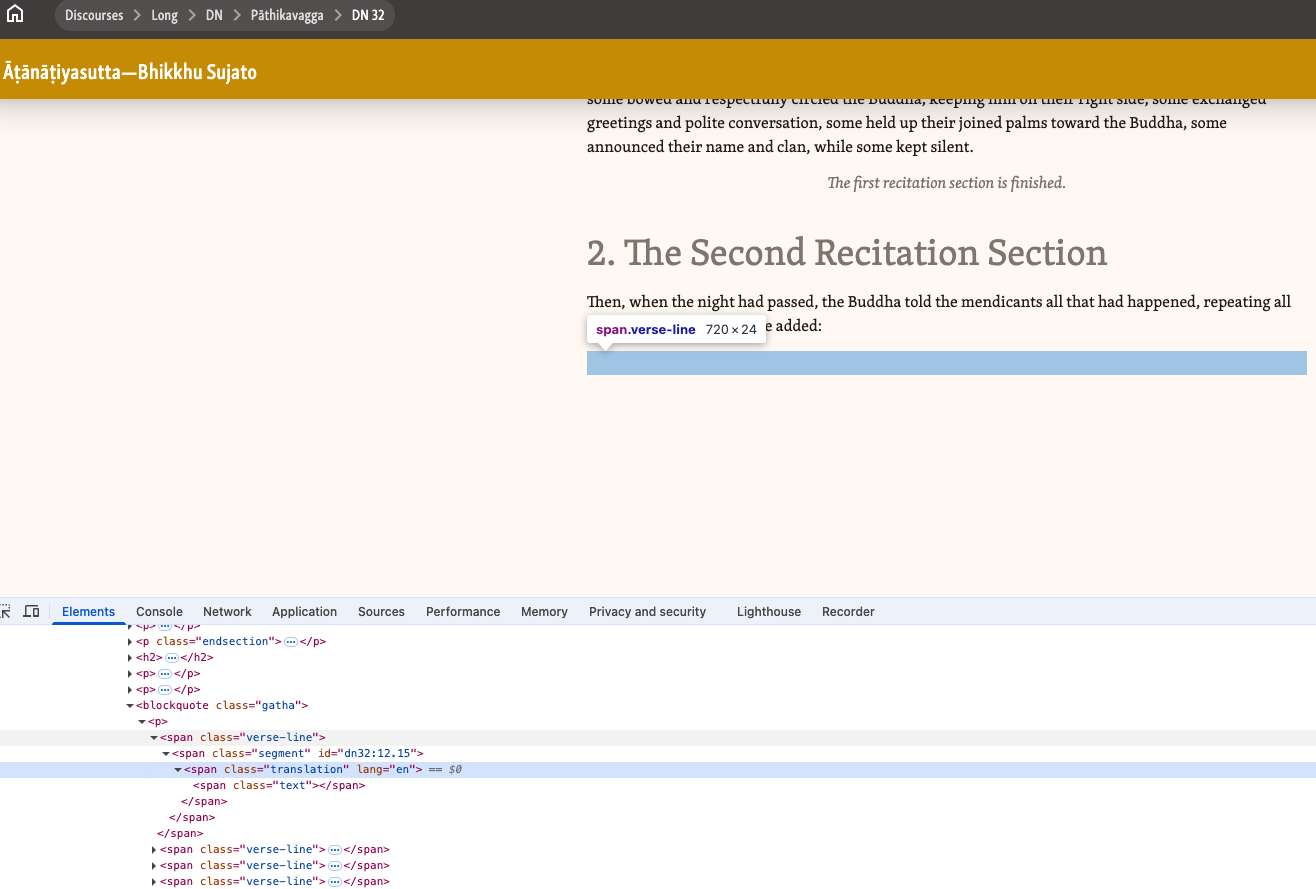Click the Long breadcrumb link

coord(164,15)
